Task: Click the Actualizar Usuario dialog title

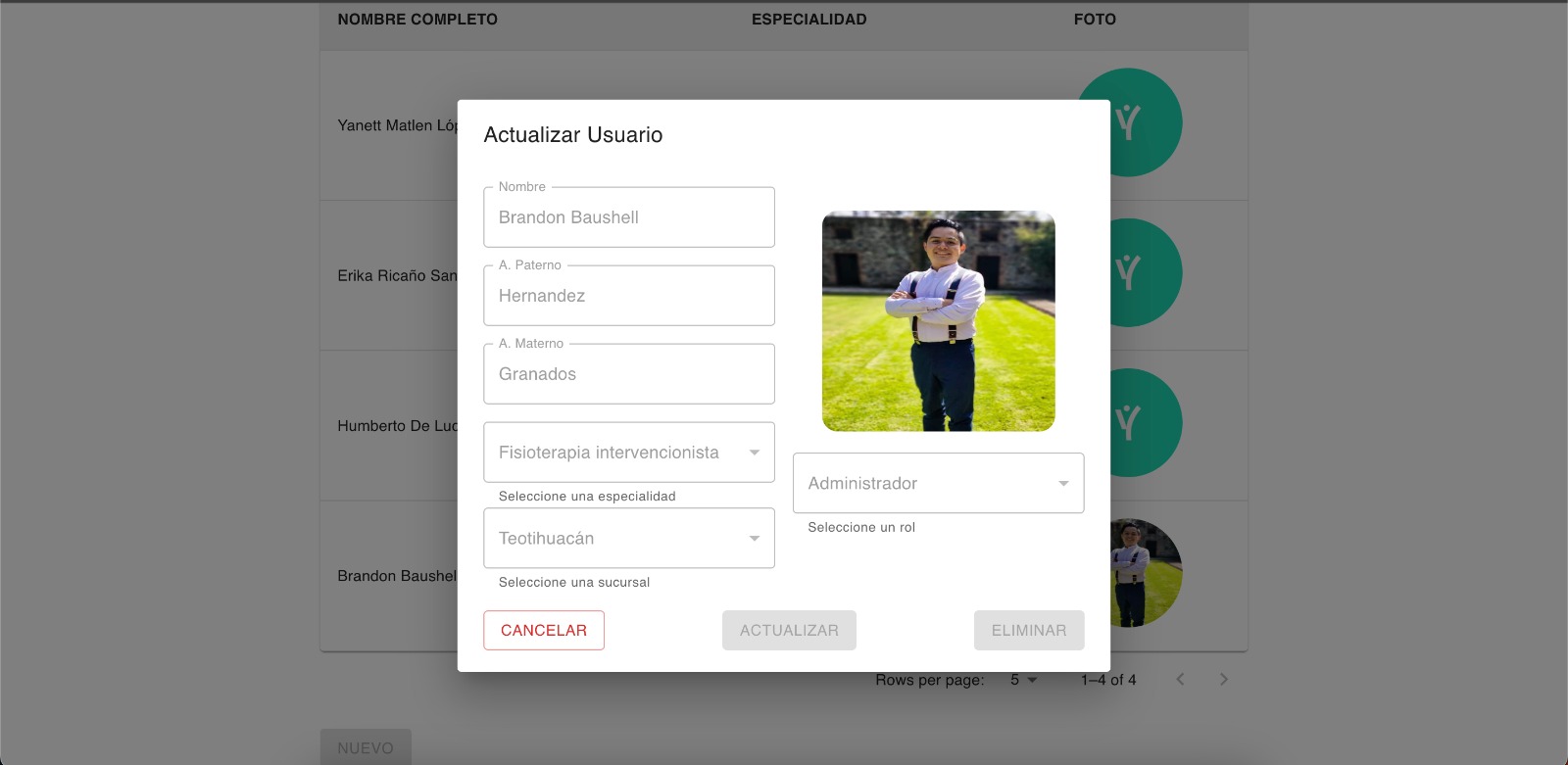Action: pyautogui.click(x=573, y=134)
